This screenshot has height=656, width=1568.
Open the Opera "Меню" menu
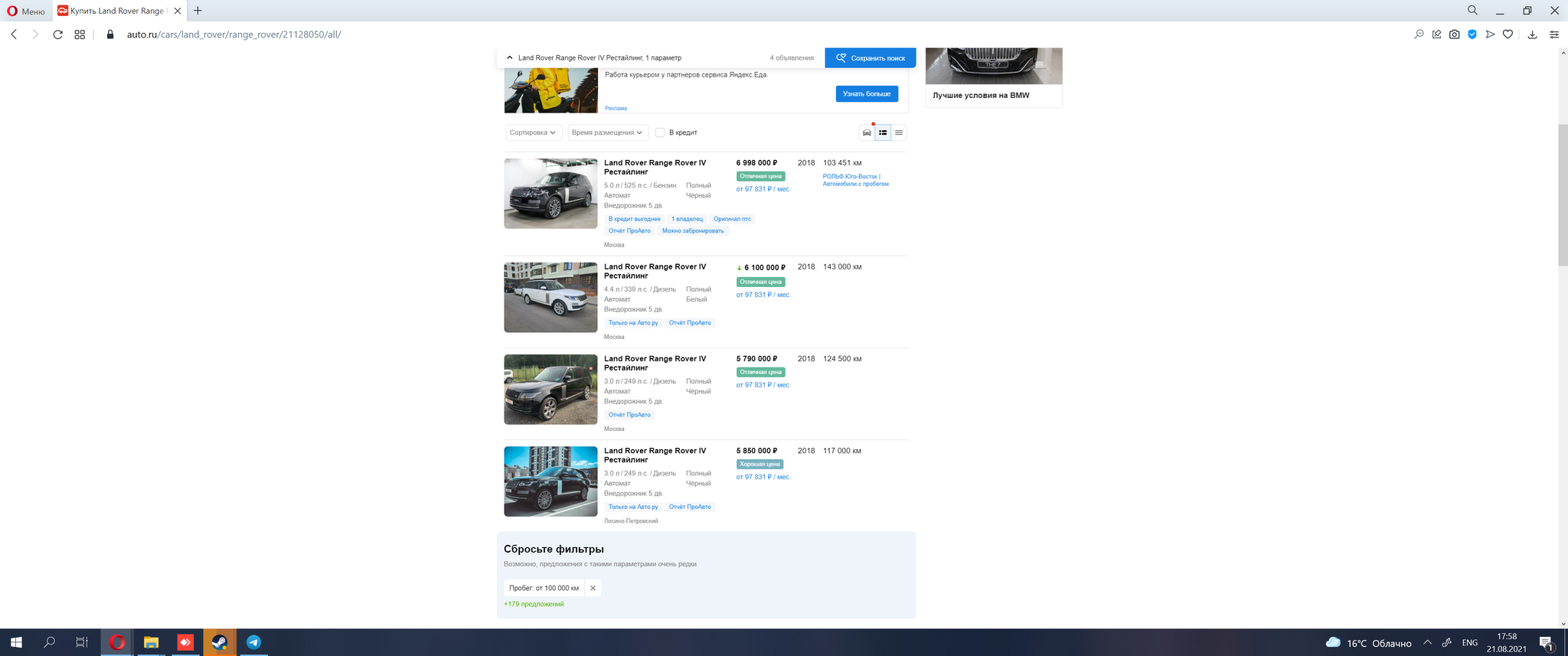(26, 11)
